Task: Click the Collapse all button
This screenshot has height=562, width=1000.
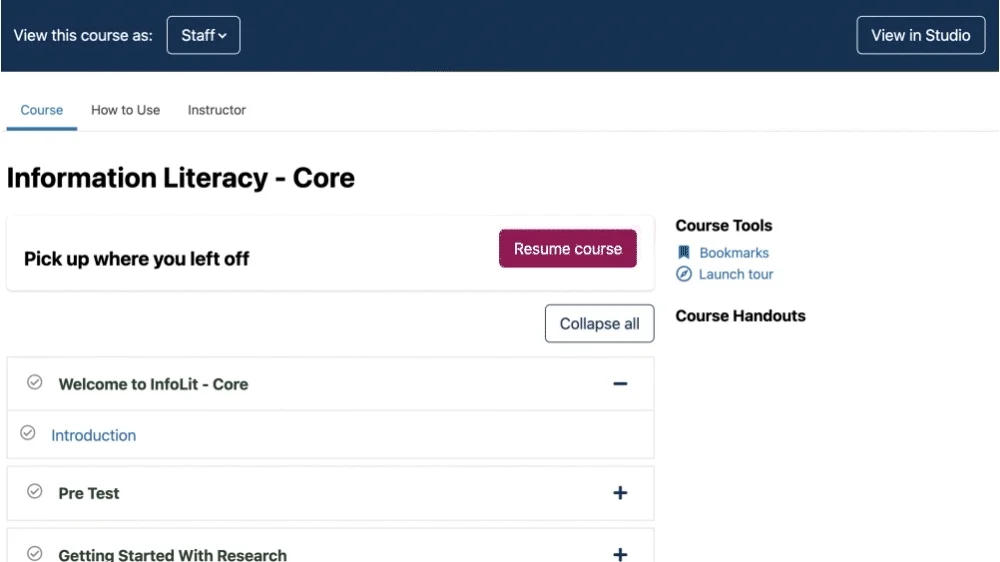Action: pyautogui.click(x=599, y=323)
